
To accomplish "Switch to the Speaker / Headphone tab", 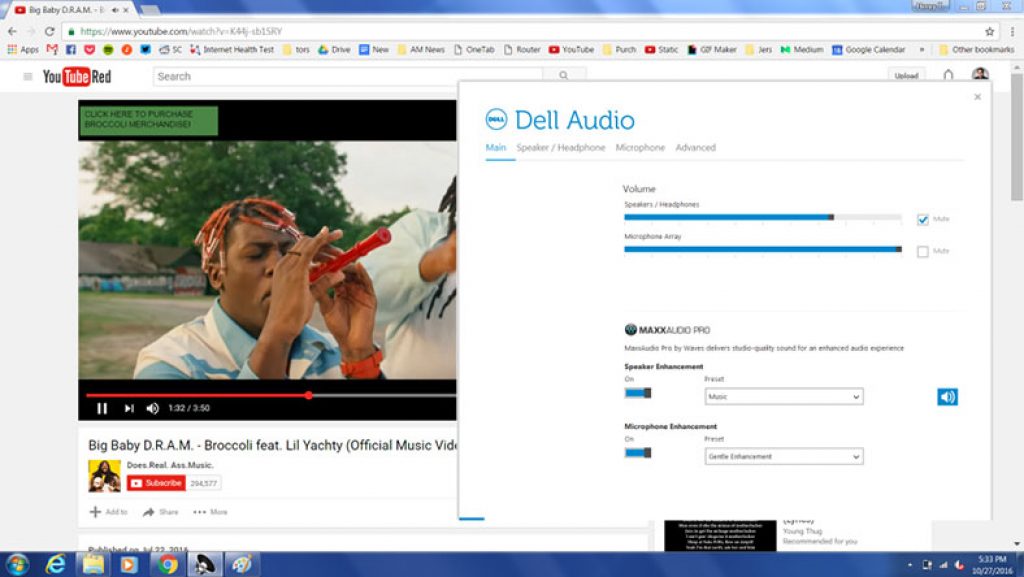I will (x=560, y=148).
